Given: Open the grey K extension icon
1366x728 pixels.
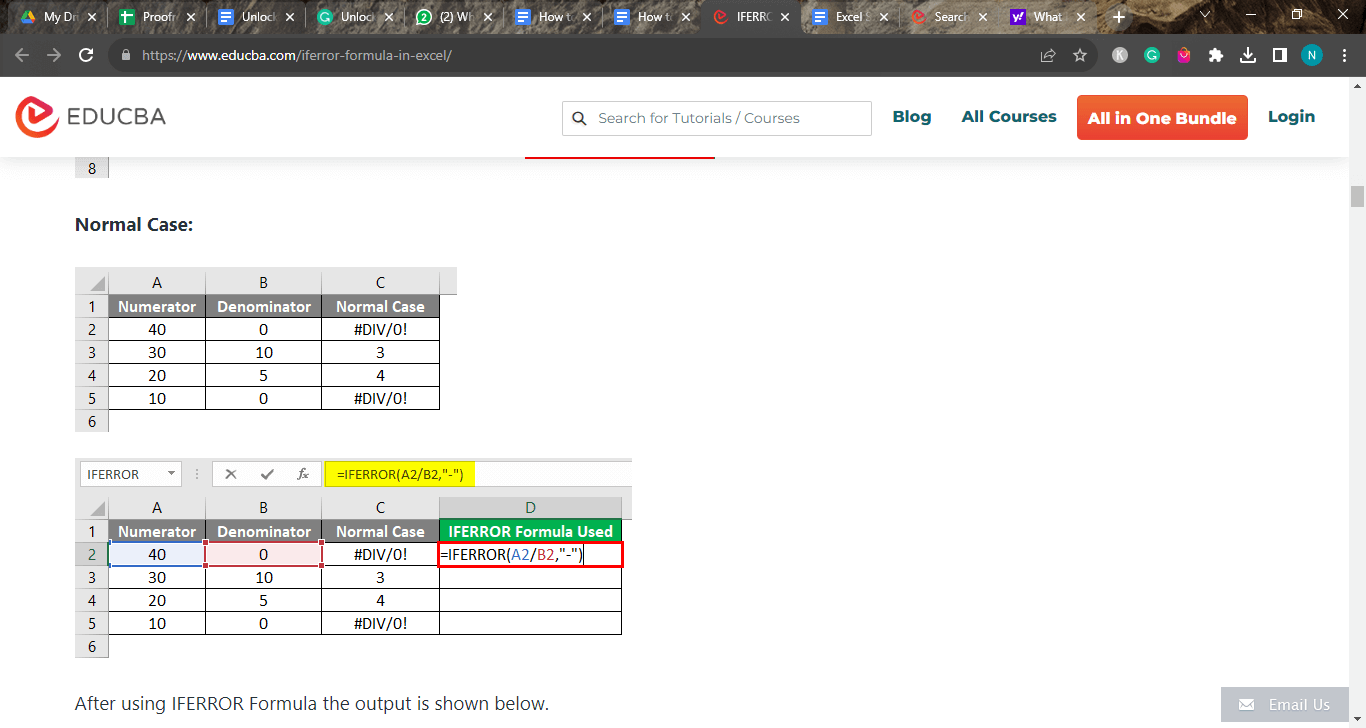Looking at the screenshot, I should click(x=1120, y=55).
